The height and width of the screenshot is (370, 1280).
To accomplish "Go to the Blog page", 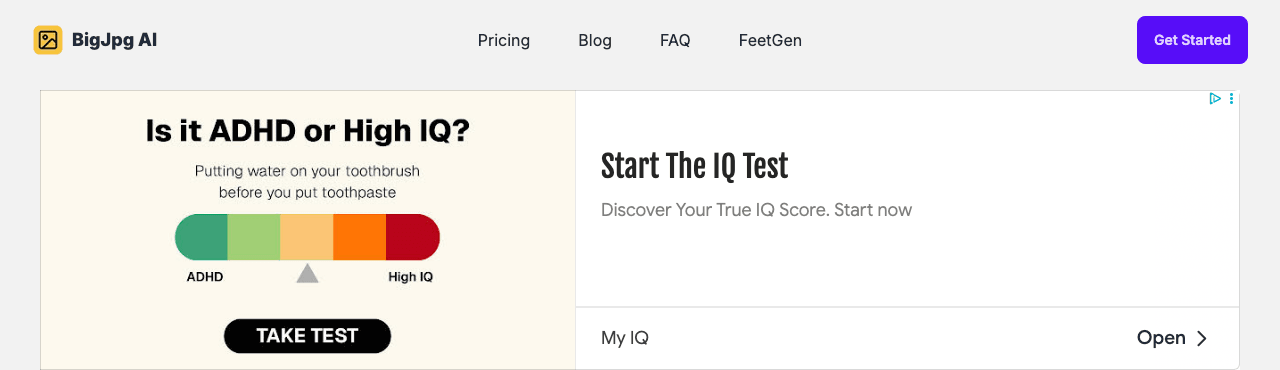I will 595,40.
